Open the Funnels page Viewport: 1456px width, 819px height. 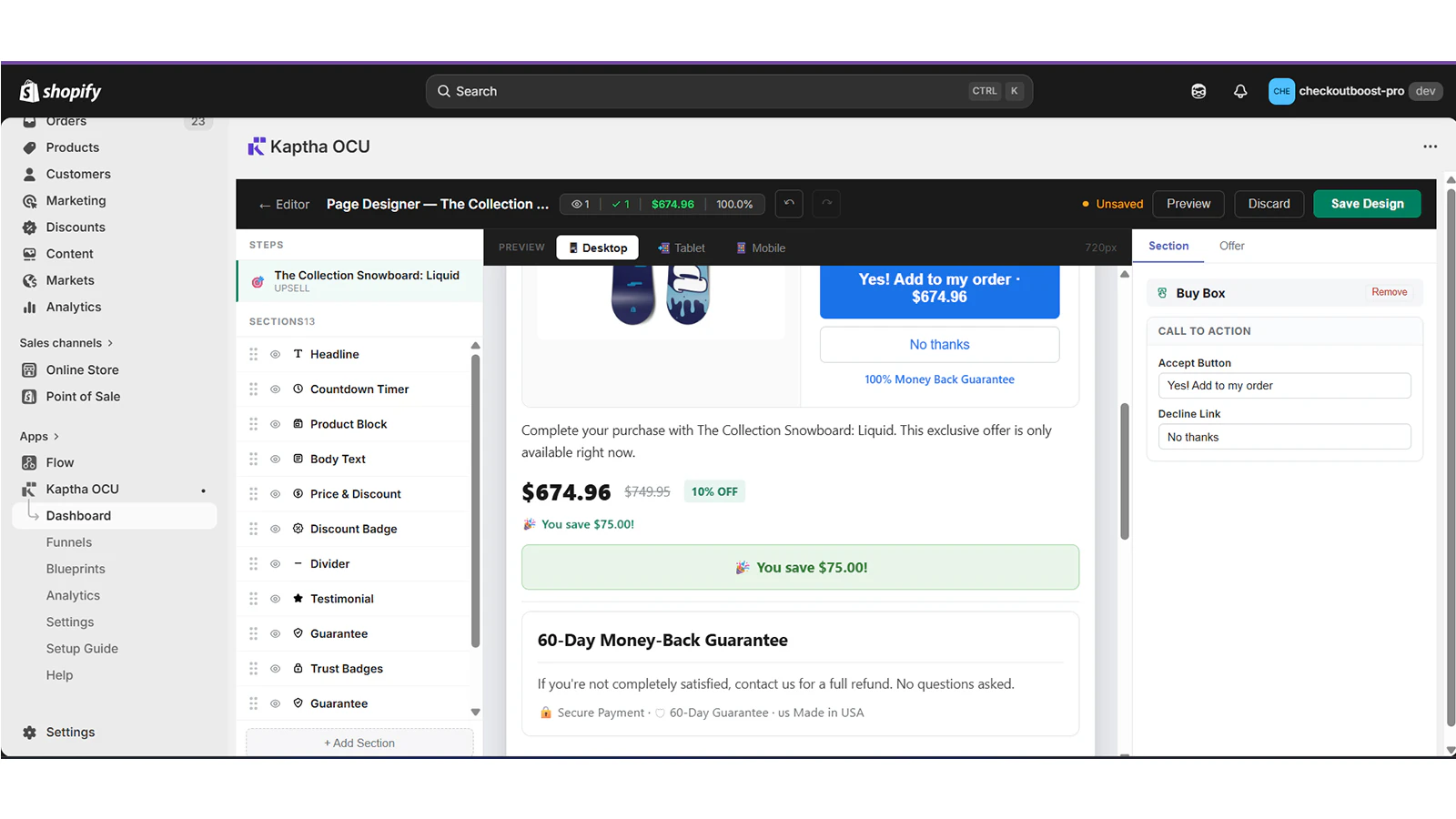click(69, 542)
